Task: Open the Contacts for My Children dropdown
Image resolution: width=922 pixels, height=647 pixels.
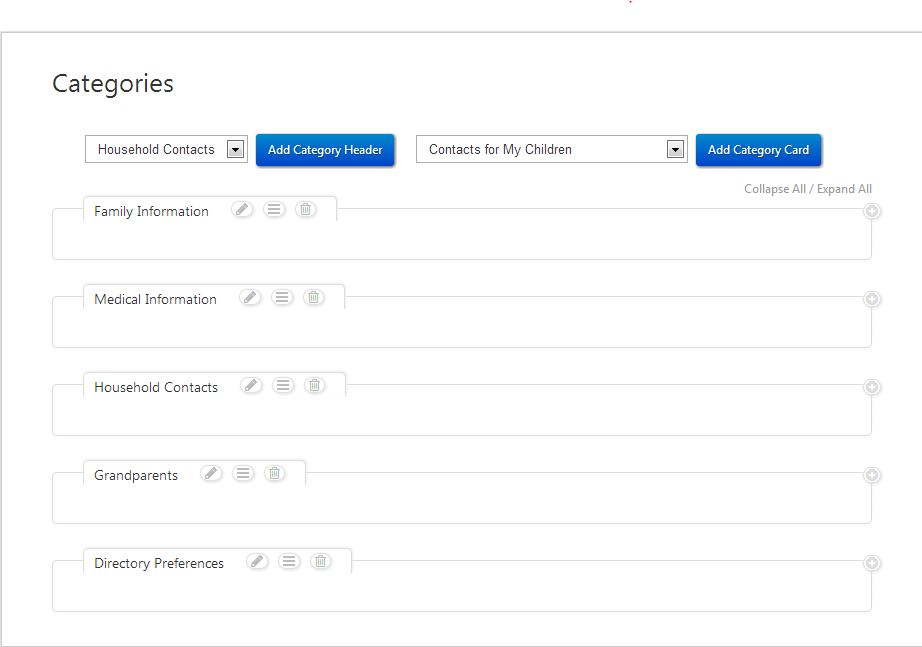Action: click(676, 149)
